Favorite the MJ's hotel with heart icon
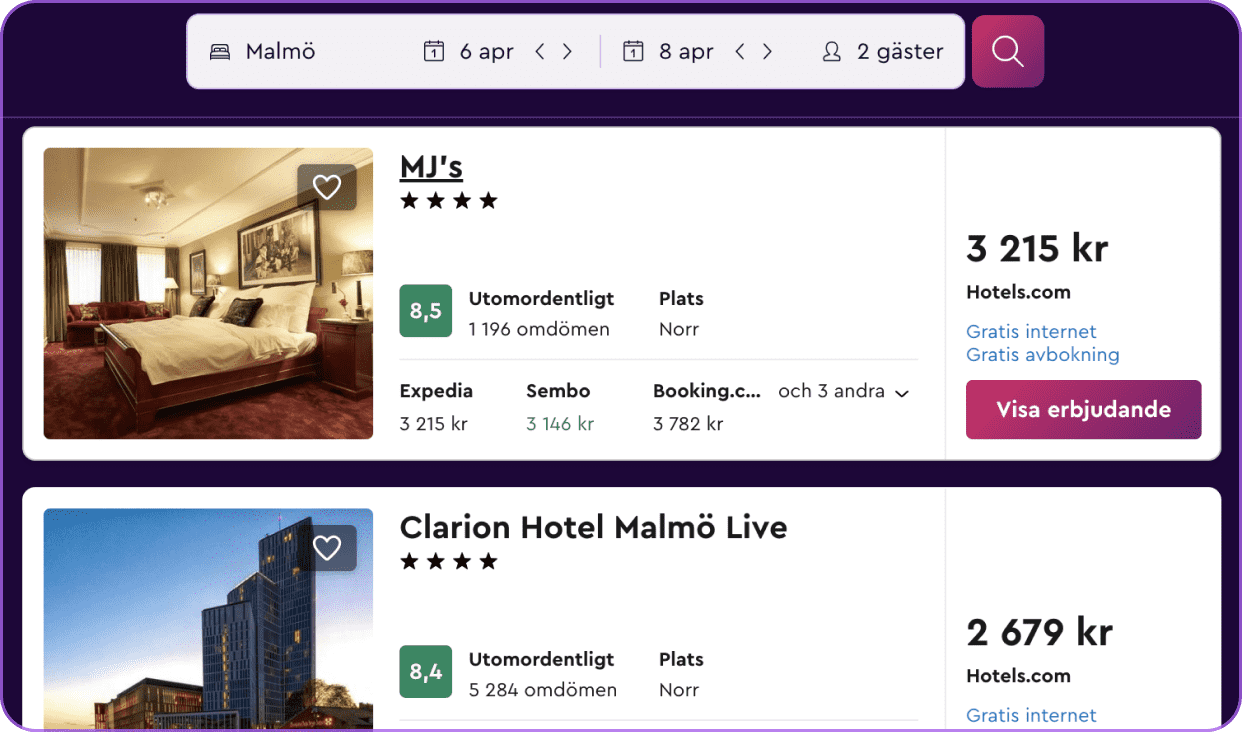 pyautogui.click(x=327, y=187)
